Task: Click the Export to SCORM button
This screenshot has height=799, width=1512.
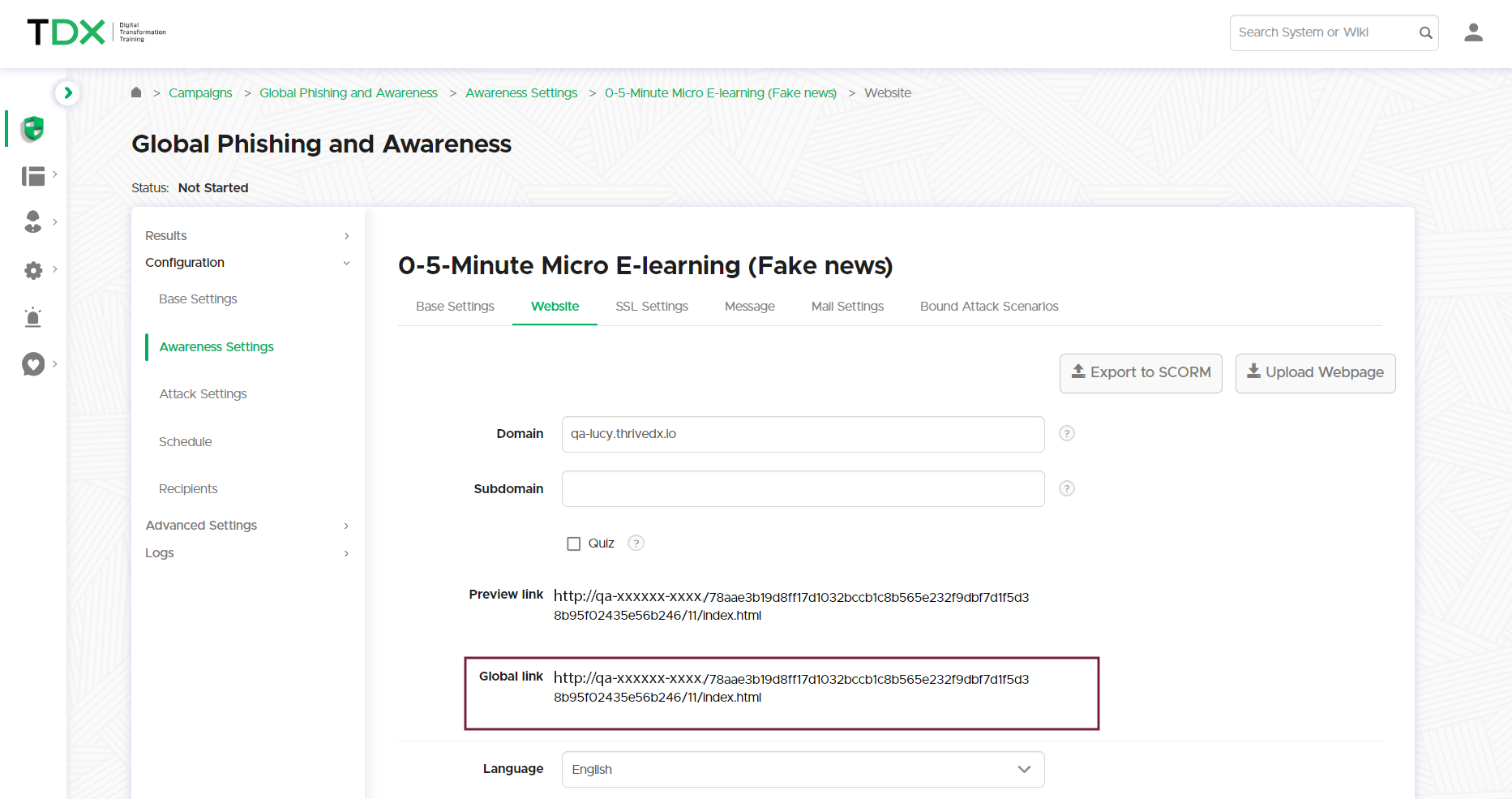Action: [1140, 373]
